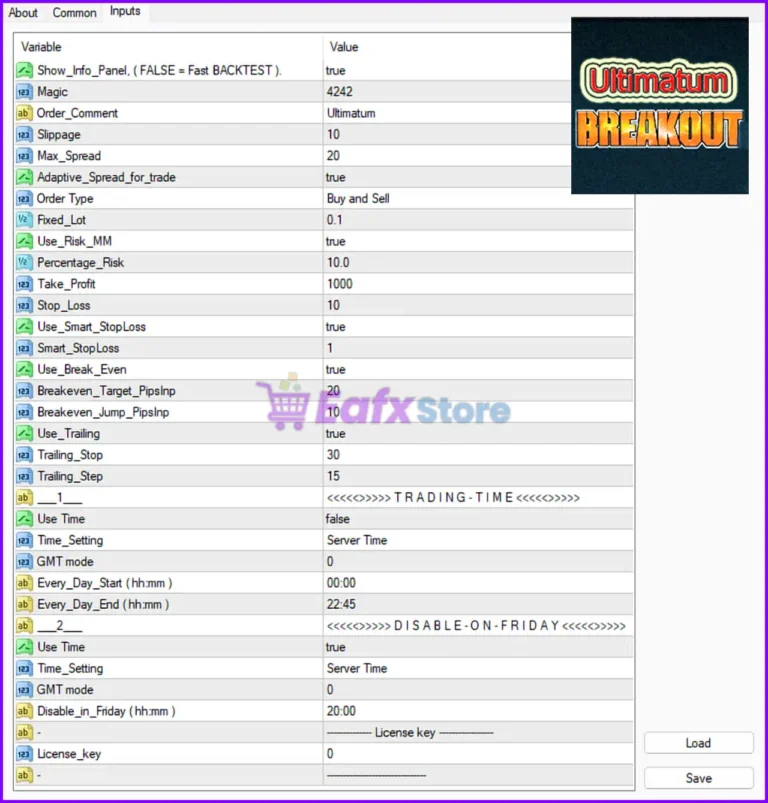Click the Load button
This screenshot has height=803, width=768.
coord(698,743)
